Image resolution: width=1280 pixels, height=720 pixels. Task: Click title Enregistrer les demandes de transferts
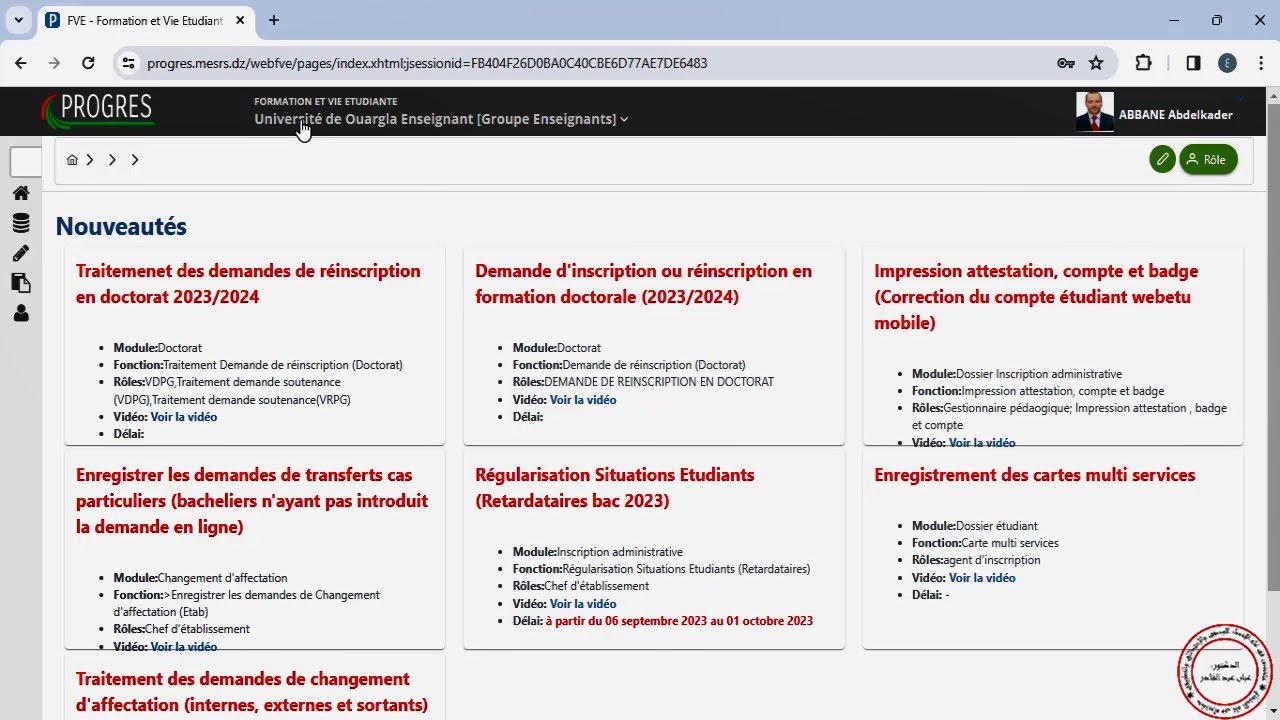(x=252, y=501)
